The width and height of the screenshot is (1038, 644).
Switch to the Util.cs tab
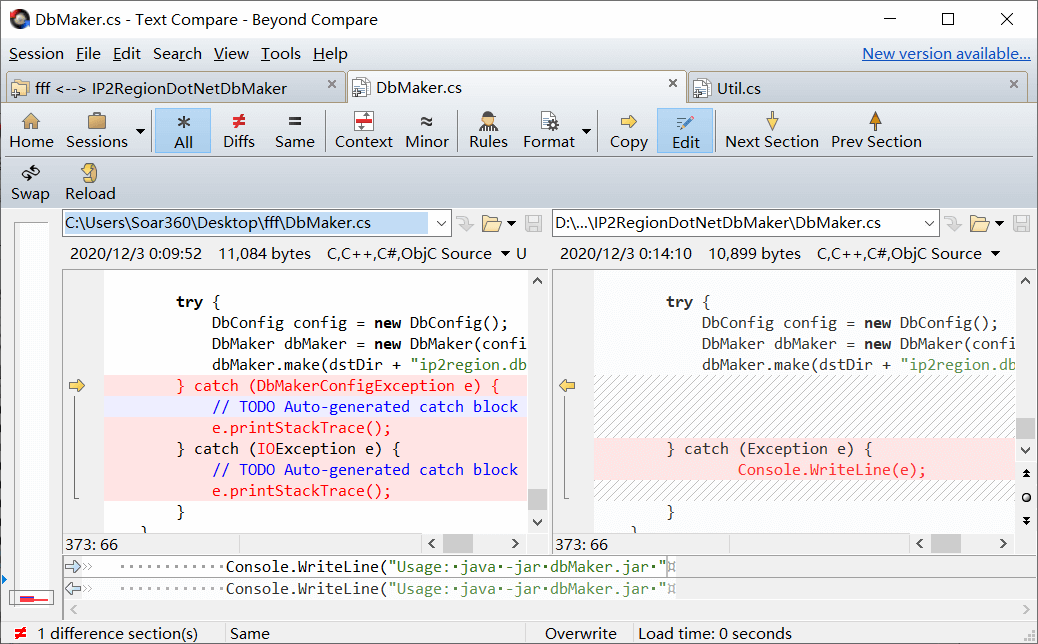coord(738,88)
